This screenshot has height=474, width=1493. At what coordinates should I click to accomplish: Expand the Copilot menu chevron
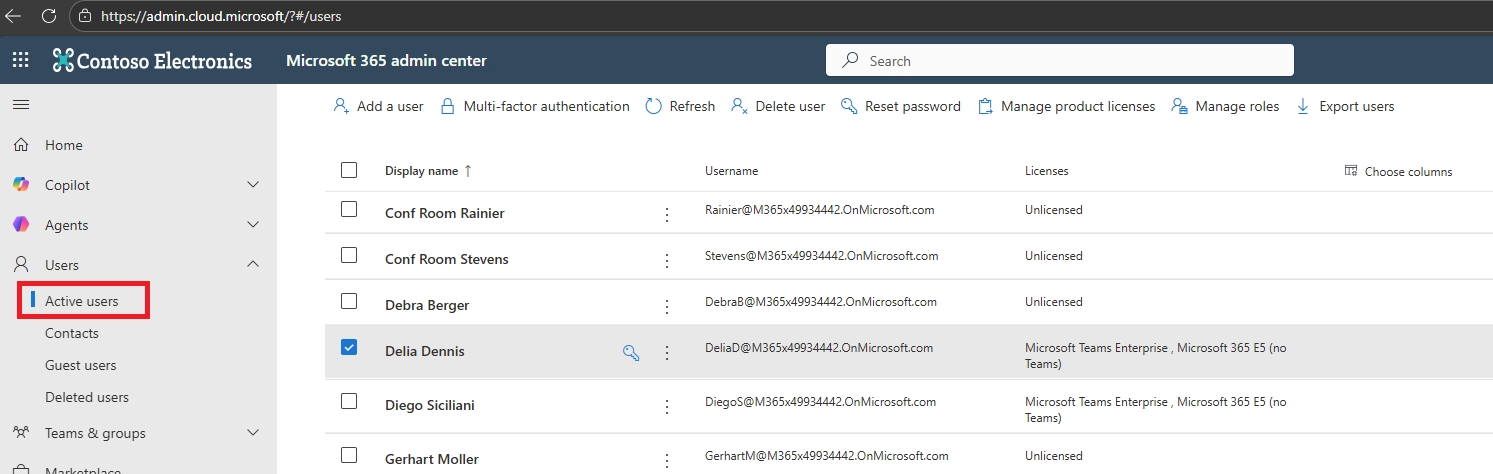coord(253,185)
